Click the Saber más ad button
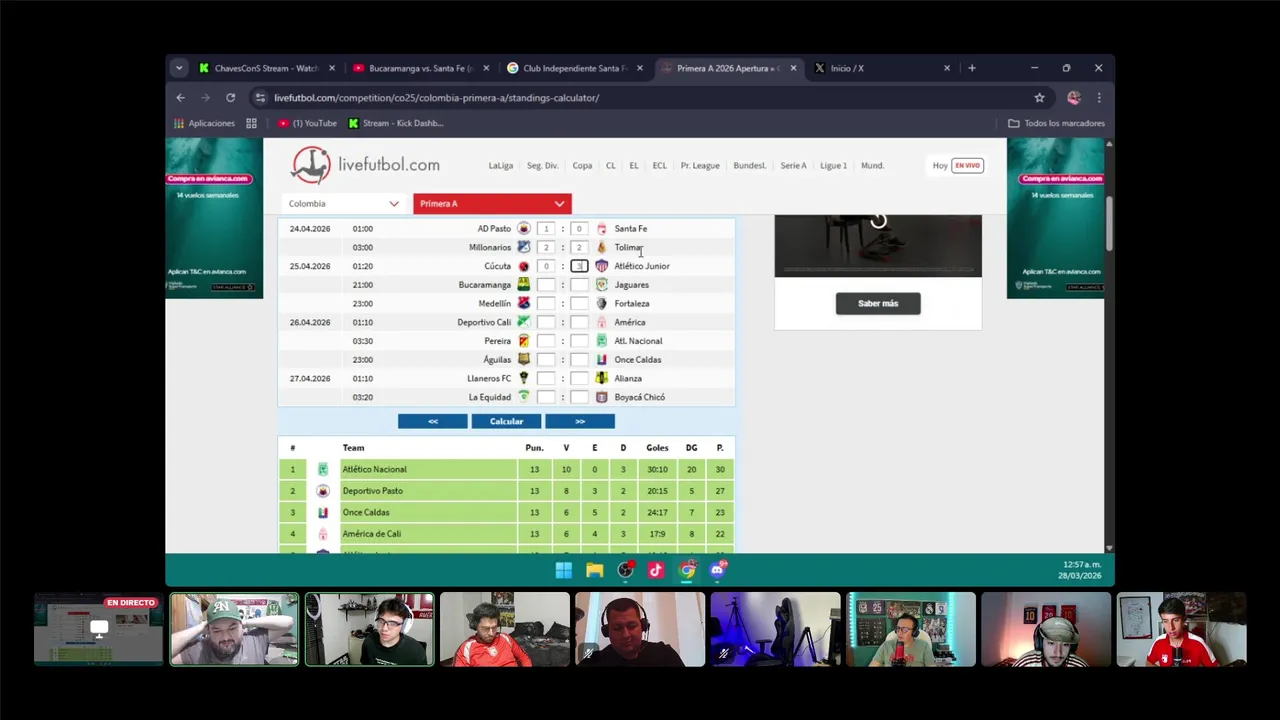1280x720 pixels. (878, 303)
